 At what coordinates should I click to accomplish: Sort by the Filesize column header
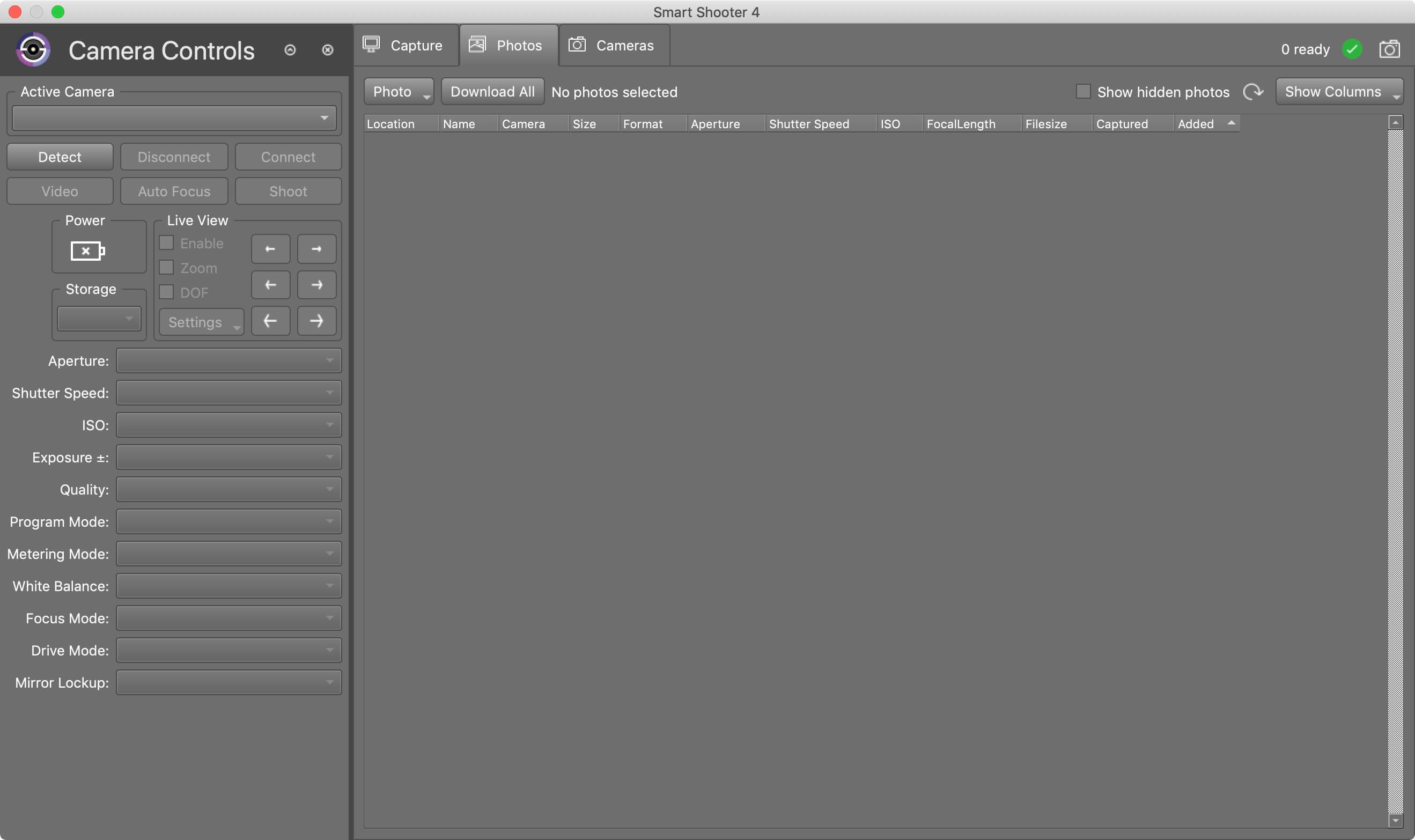1057,123
